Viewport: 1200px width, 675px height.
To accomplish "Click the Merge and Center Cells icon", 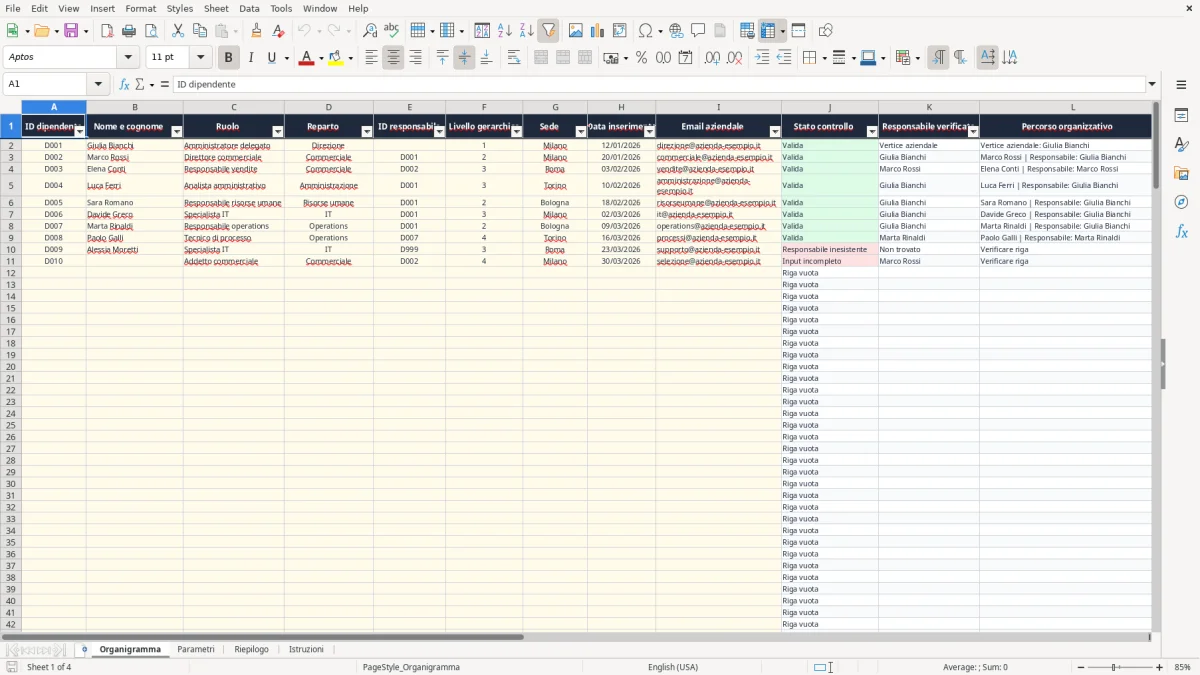I will (541, 58).
